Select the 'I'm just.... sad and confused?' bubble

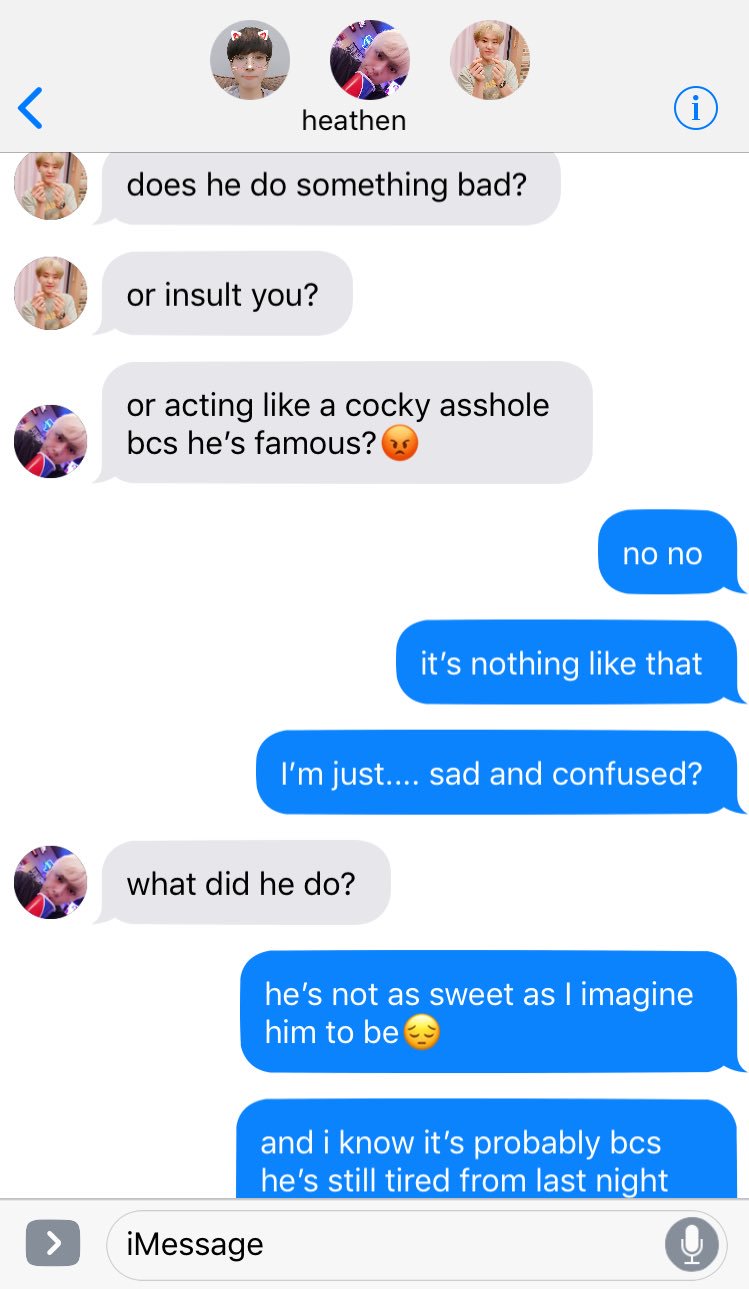pyautogui.click(x=497, y=772)
